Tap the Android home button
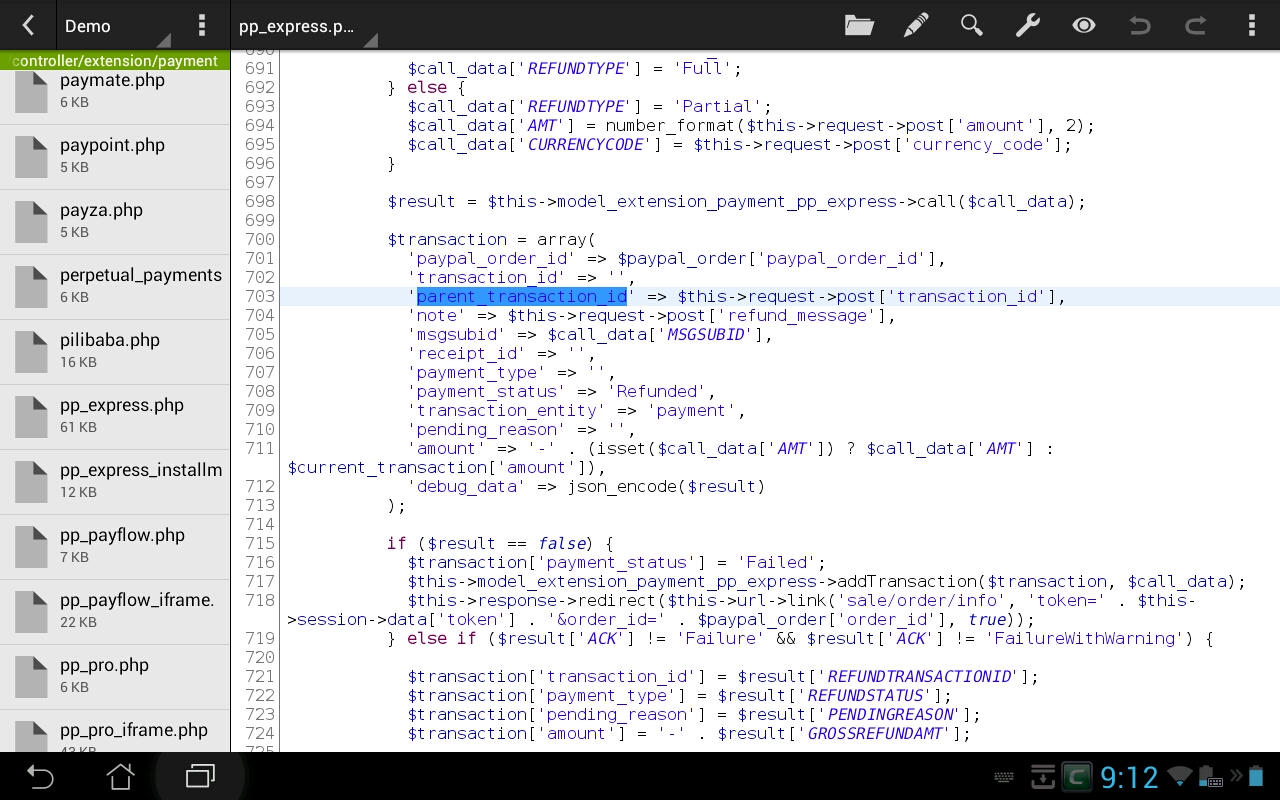Viewport: 1280px width, 800px height. [x=120, y=776]
